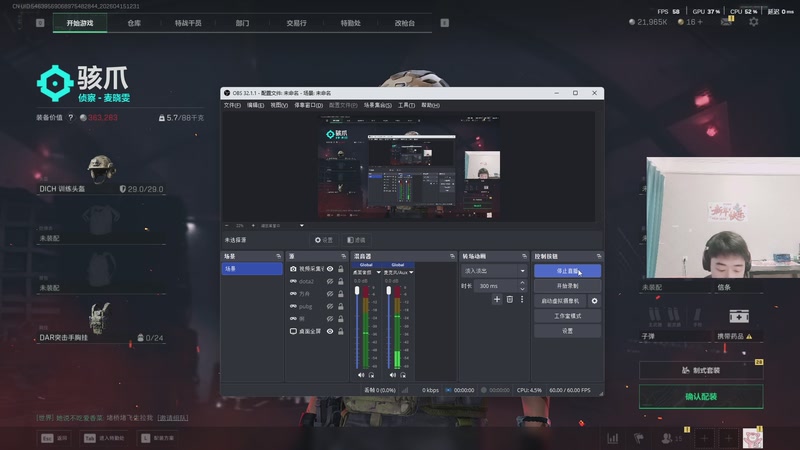The image size is (800, 450).
Task: Open the 场景集合(S) menu in OBS
Action: click(x=378, y=105)
